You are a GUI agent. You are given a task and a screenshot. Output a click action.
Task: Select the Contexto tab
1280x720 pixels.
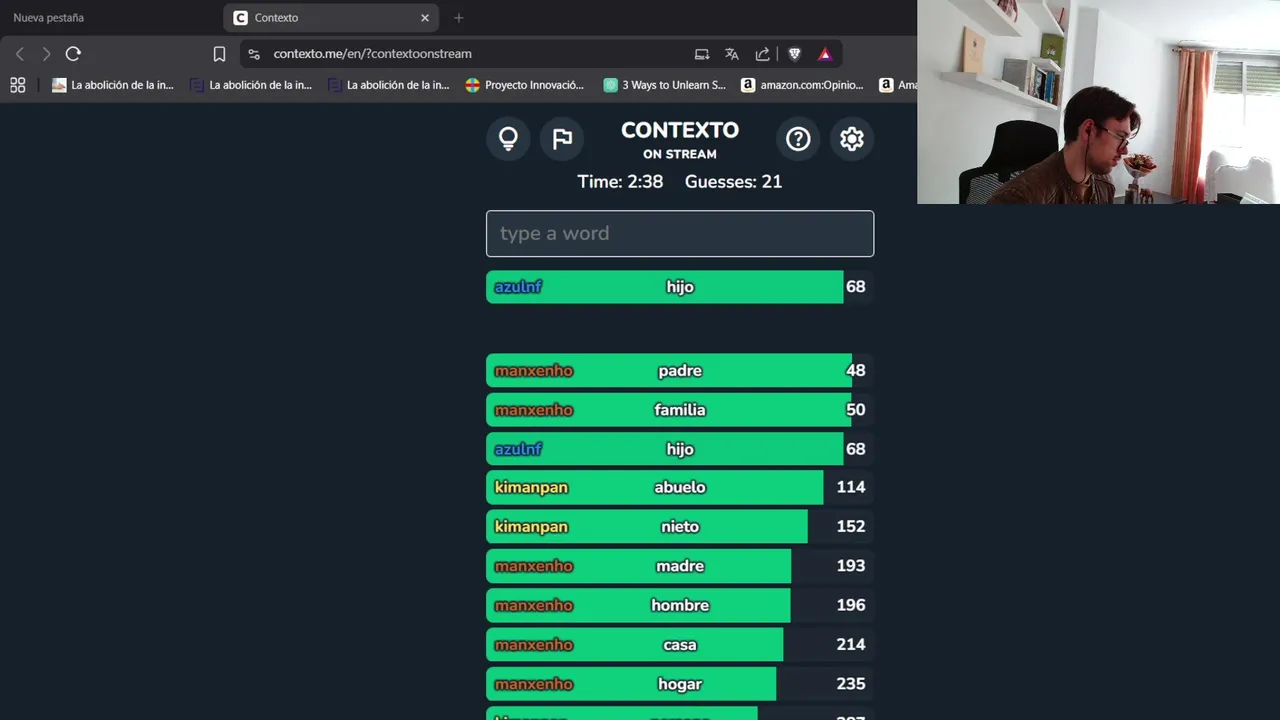[332, 18]
